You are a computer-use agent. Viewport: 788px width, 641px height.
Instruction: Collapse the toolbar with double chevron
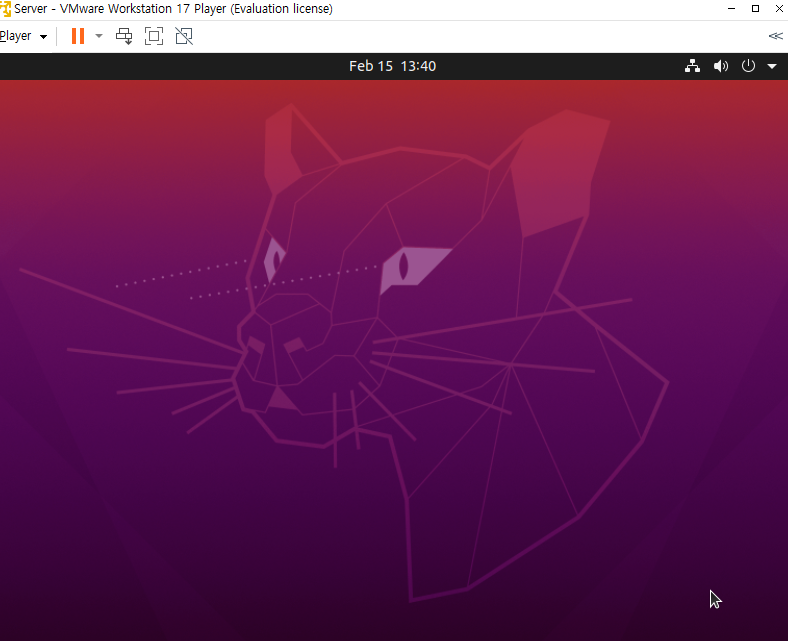tap(775, 36)
